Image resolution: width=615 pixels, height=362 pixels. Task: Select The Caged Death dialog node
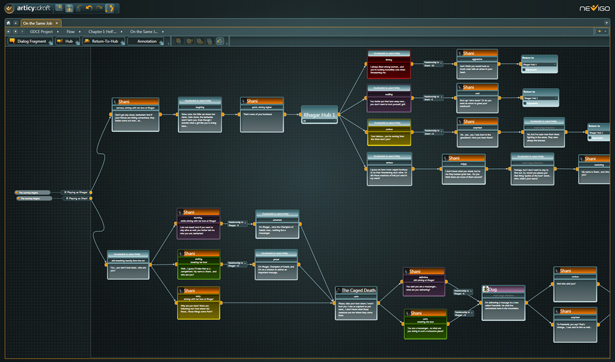[357, 303]
